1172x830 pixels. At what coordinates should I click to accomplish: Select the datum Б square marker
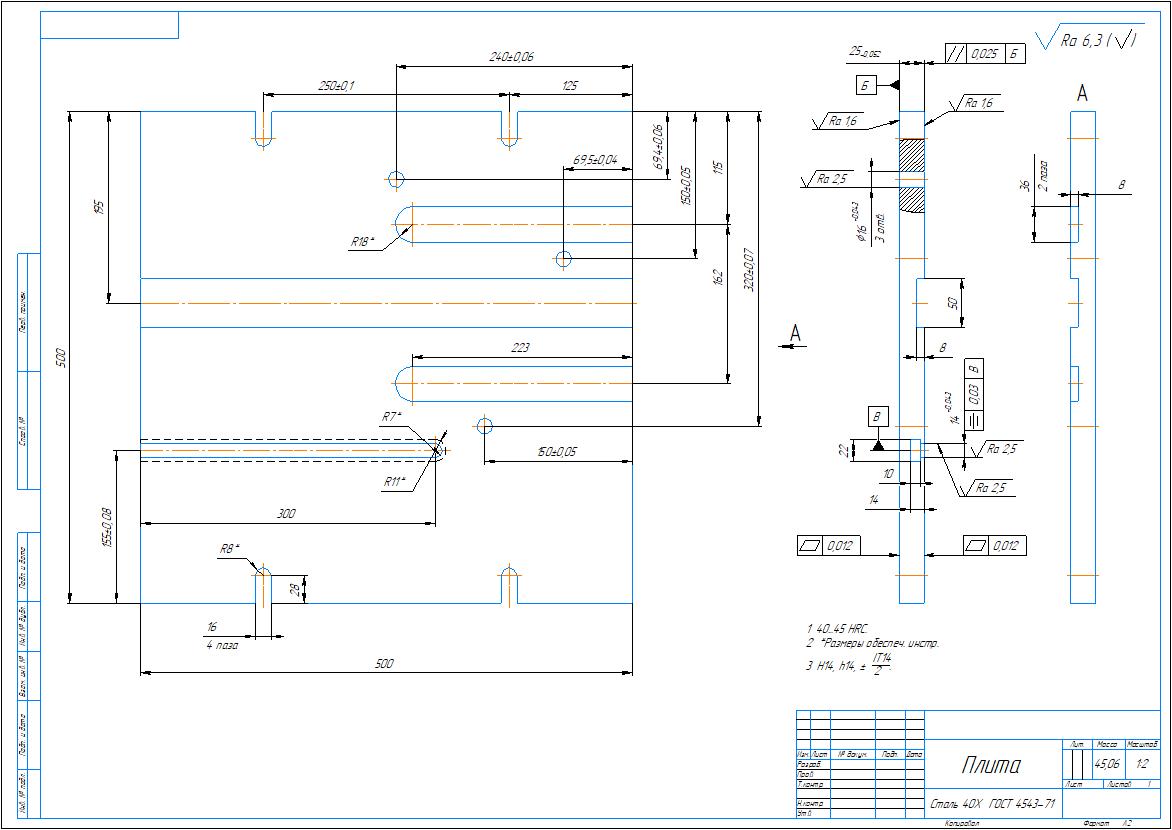(866, 85)
